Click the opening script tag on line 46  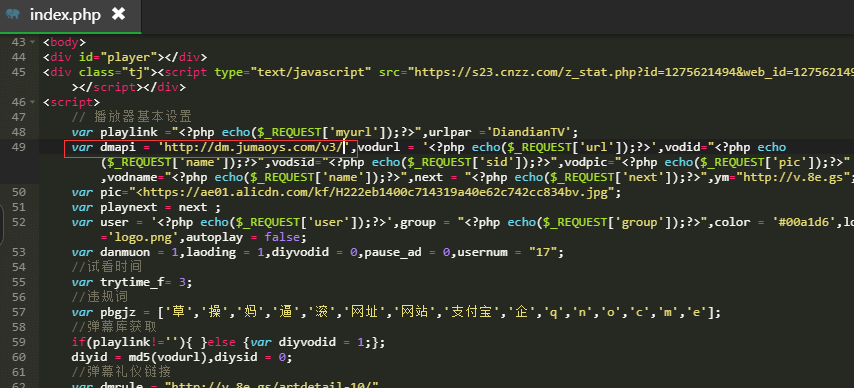pyautogui.click(x=71, y=102)
